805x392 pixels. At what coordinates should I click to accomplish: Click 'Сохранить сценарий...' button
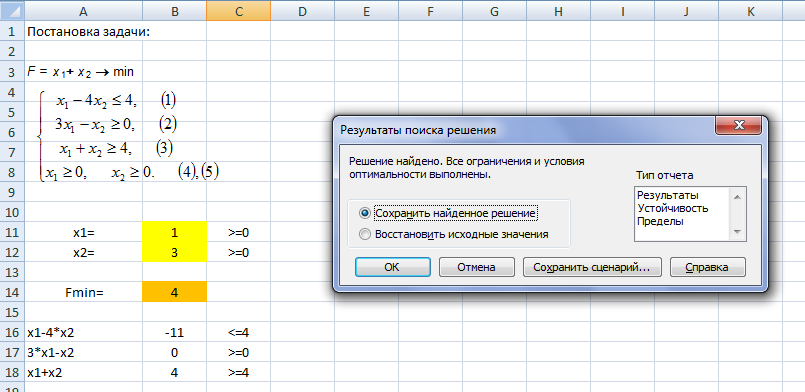point(592,267)
